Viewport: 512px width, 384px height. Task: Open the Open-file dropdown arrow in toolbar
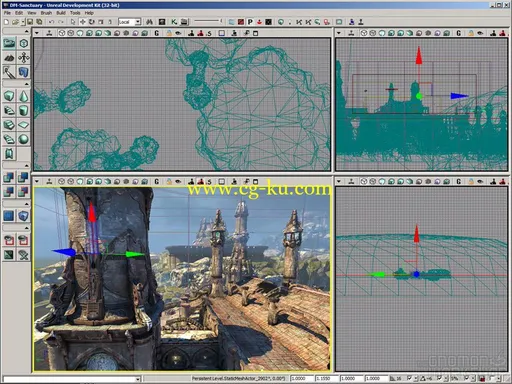(x=23, y=22)
